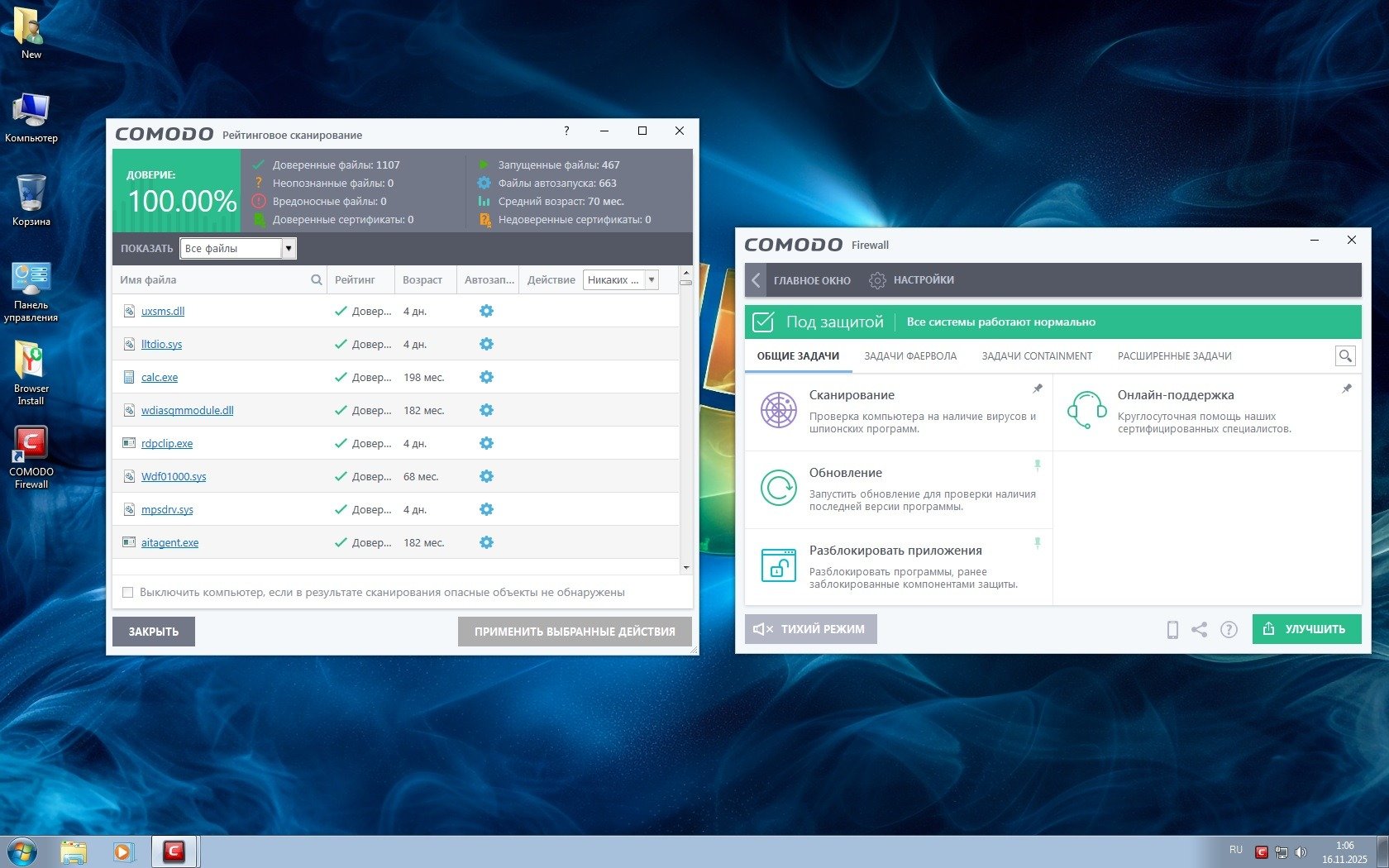
Task: Switch to the 'Задачи фаервола' tab
Action: 910,356
